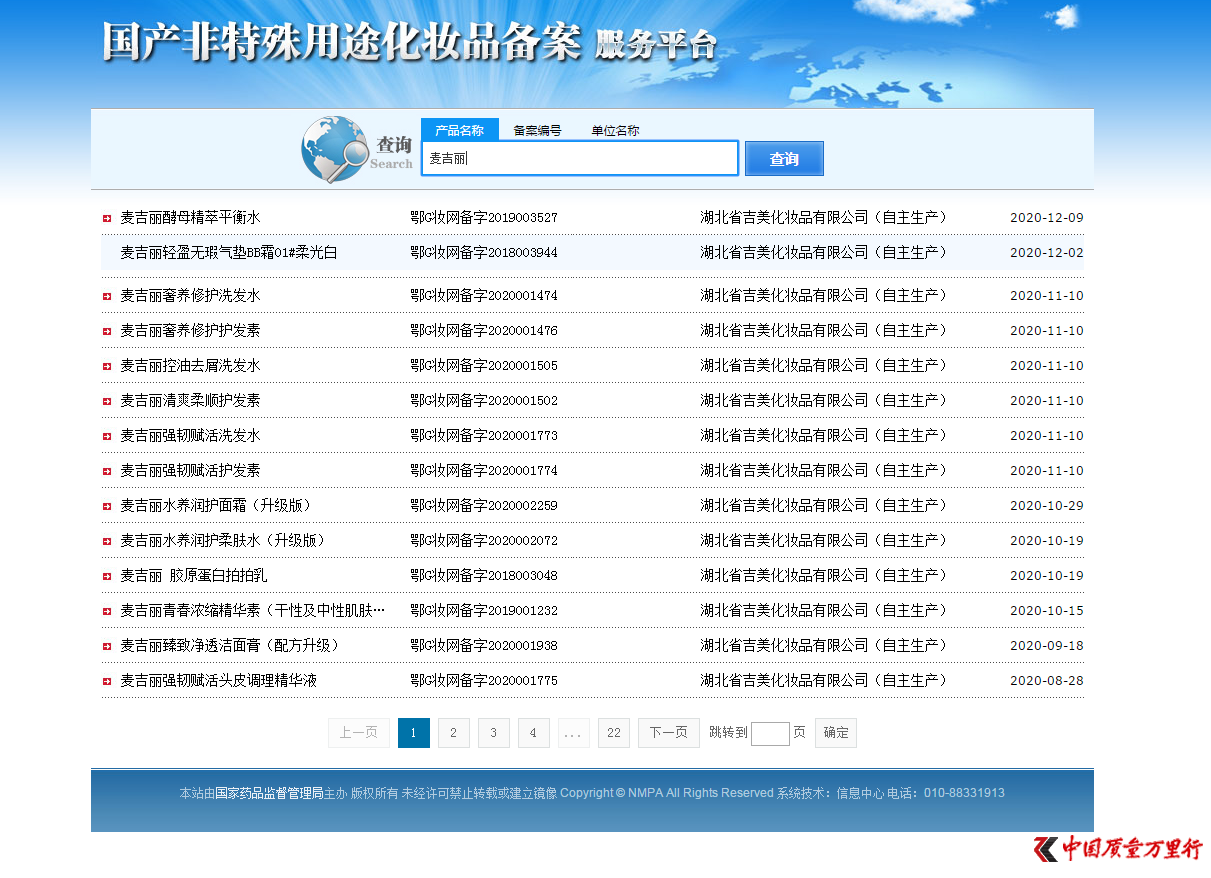Jump to last page 22
Image resolution: width=1211 pixels, height=878 pixels.
(x=614, y=733)
